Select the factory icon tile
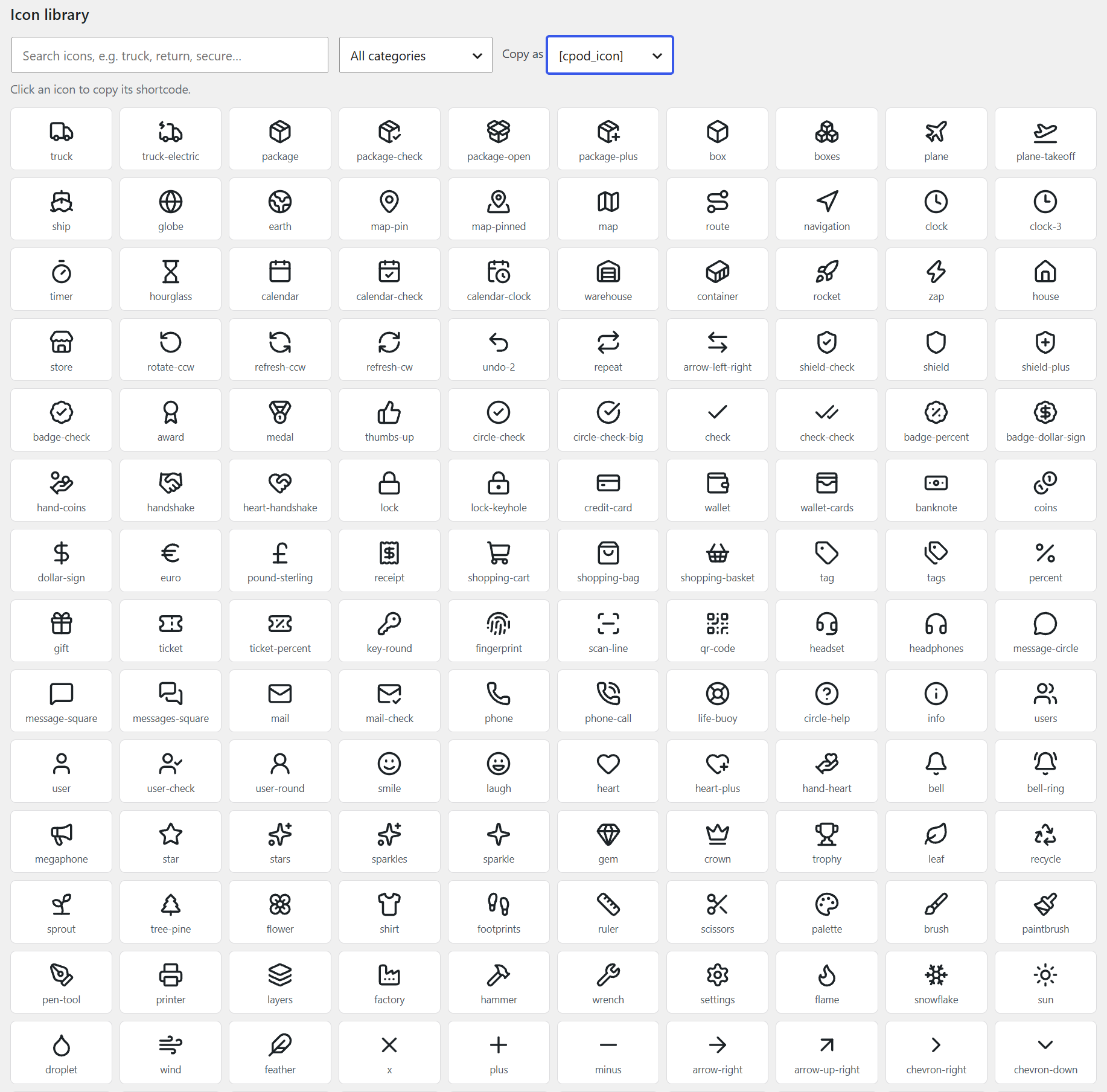This screenshot has height=1092, width=1107. [389, 982]
